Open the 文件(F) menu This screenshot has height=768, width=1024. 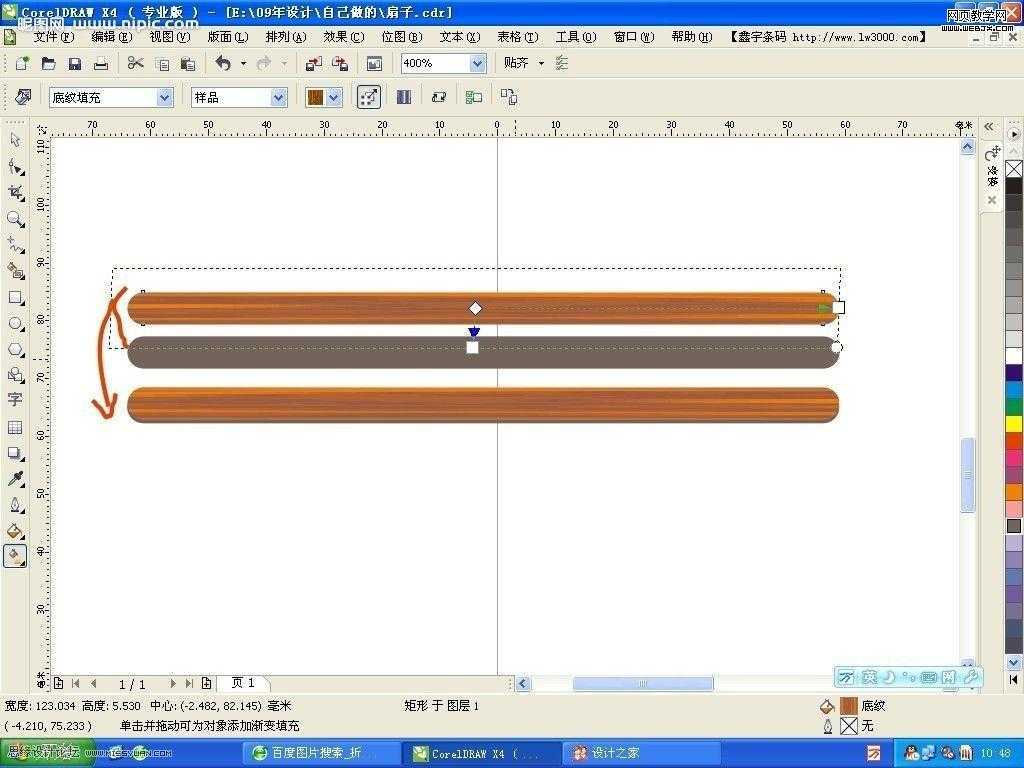click(54, 37)
